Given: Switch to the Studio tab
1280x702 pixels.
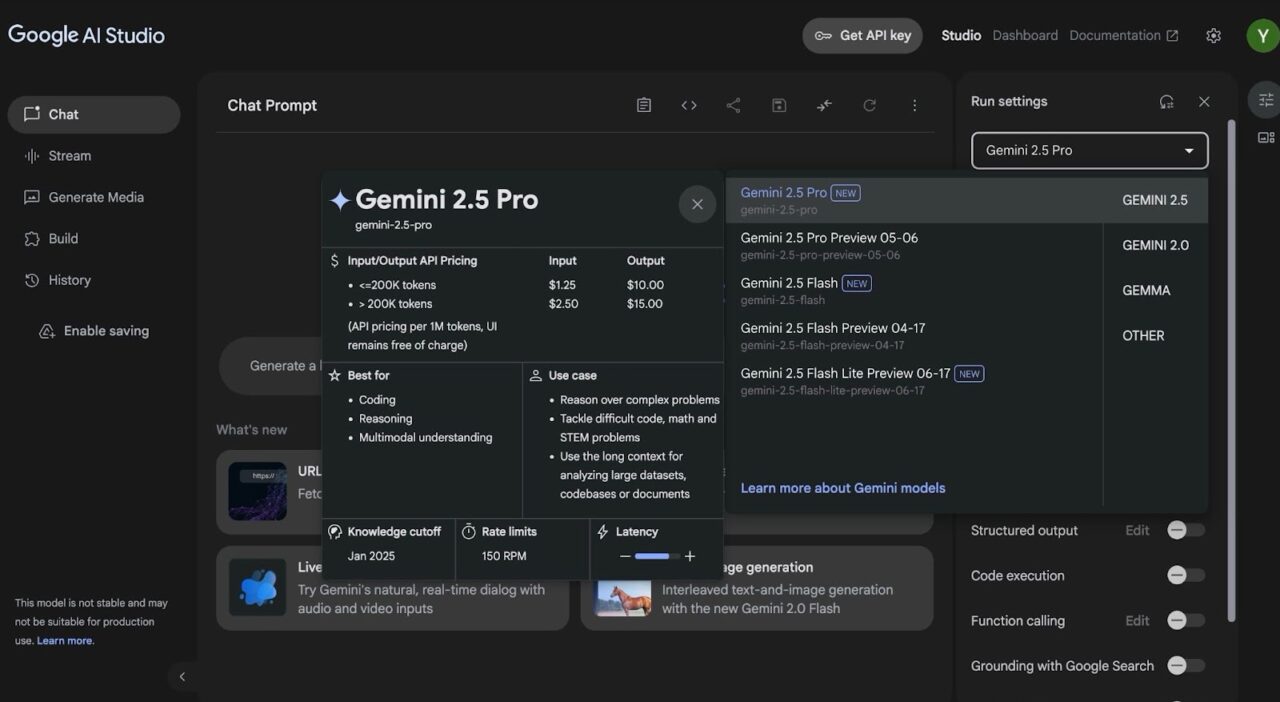Looking at the screenshot, I should pyautogui.click(x=961, y=35).
